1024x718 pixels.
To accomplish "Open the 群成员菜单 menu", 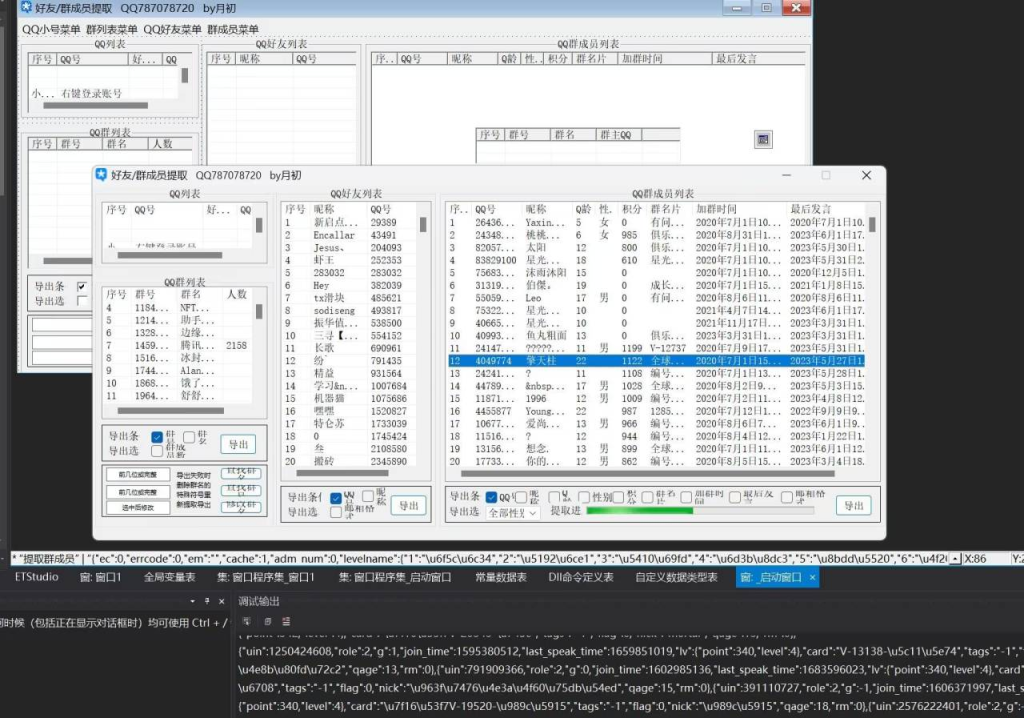I will coord(233,29).
